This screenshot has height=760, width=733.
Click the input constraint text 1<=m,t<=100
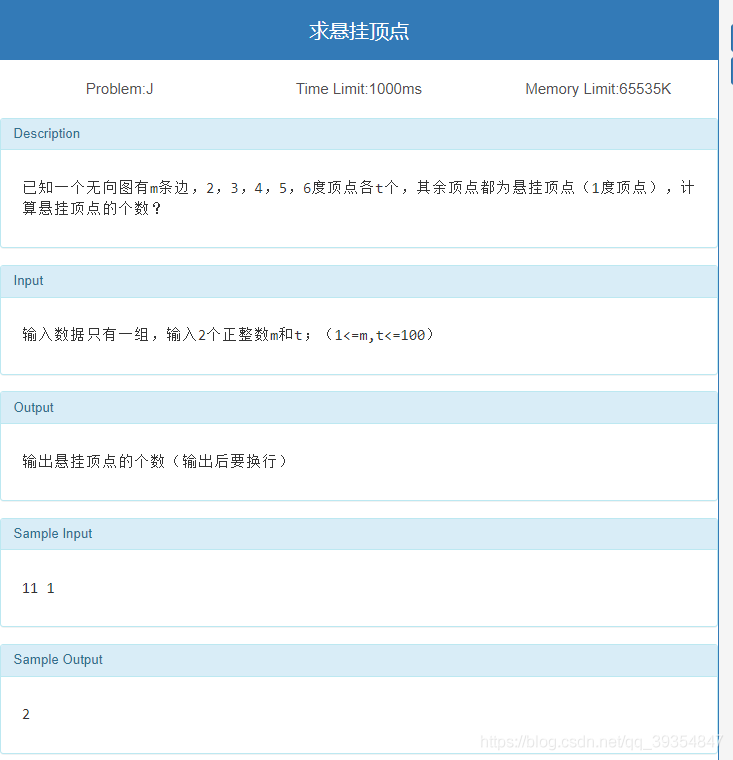[x=380, y=335]
